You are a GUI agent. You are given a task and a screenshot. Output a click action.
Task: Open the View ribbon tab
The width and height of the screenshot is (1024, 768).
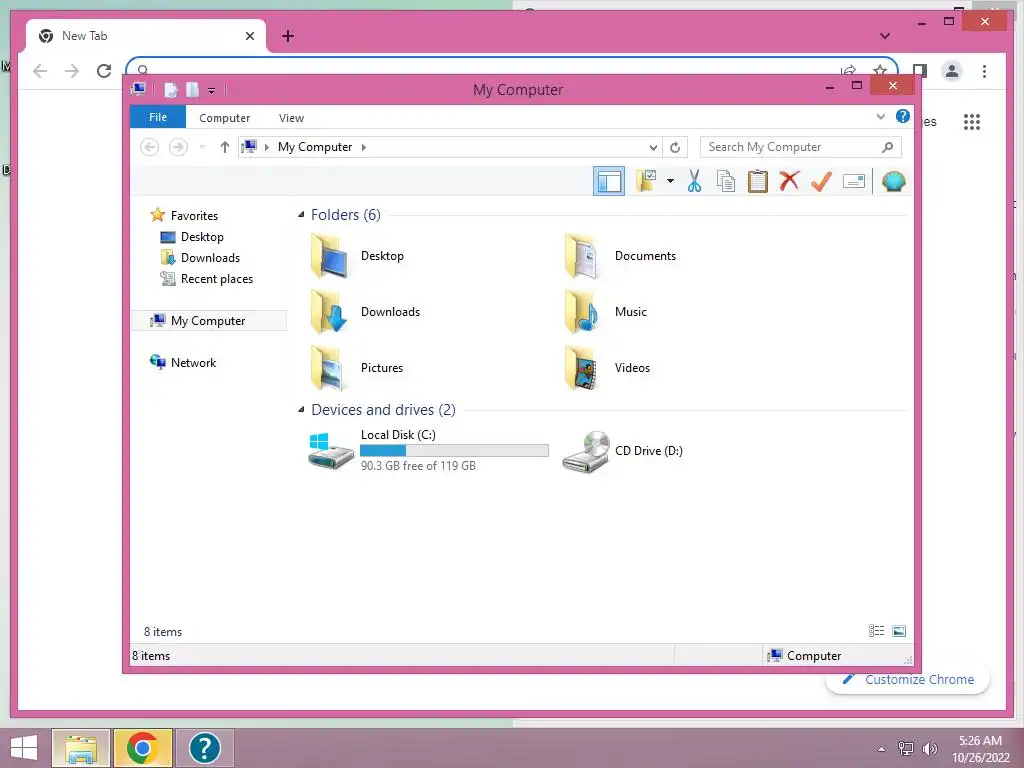pyautogui.click(x=291, y=118)
